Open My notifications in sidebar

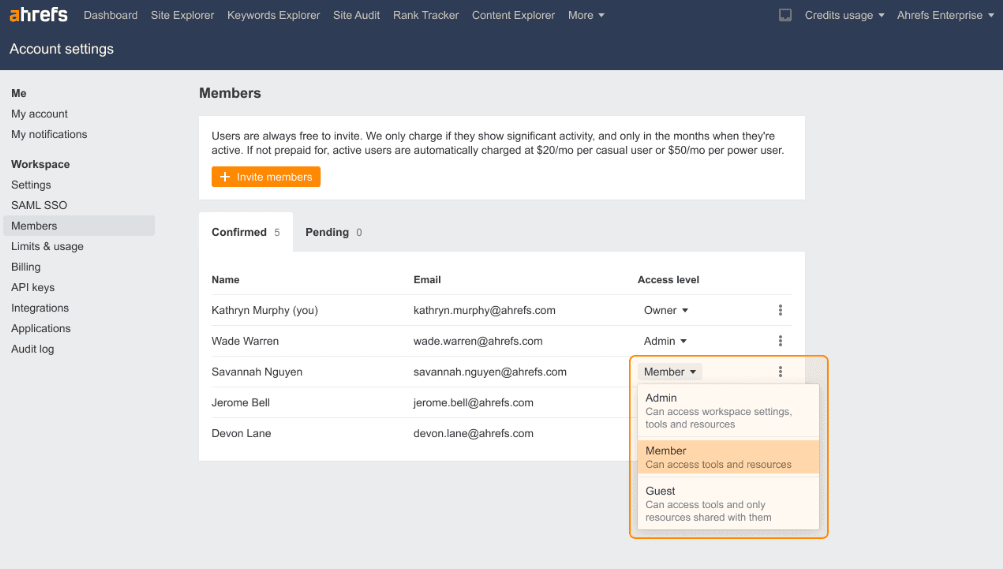[x=49, y=134]
